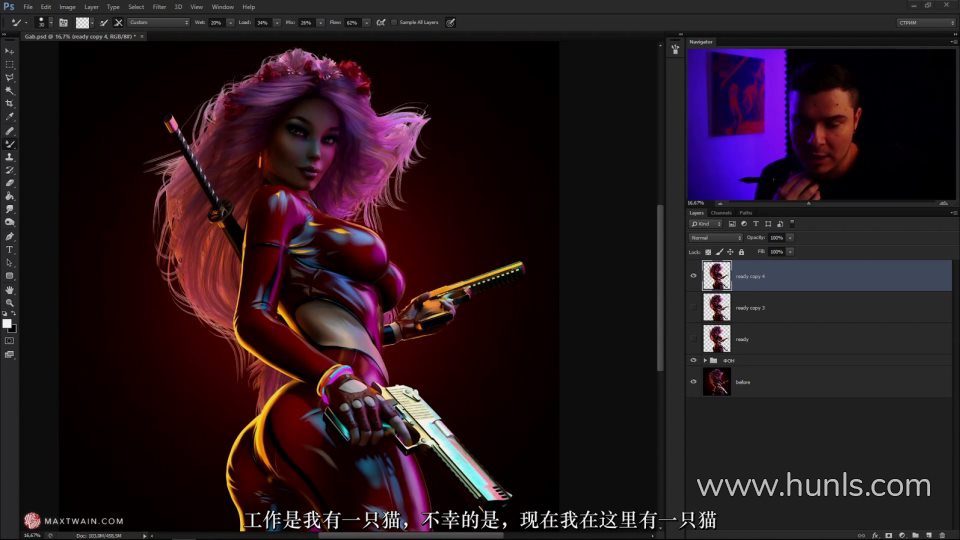Select the Eraser tool

[9, 183]
